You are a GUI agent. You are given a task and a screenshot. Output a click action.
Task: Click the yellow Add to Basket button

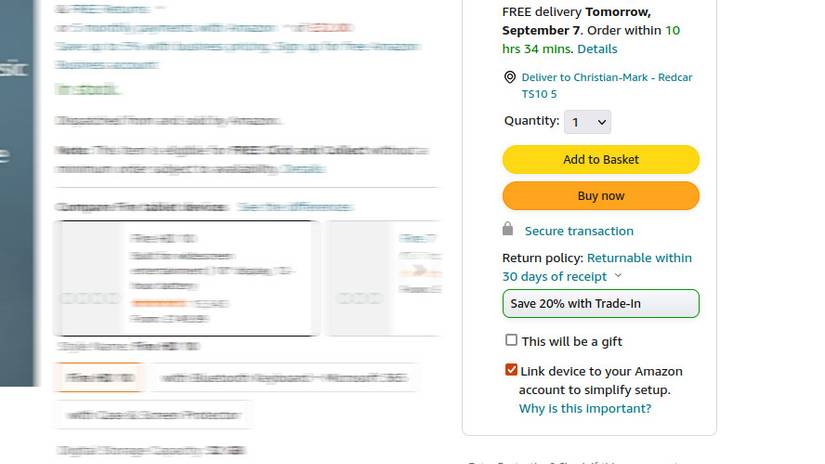pyautogui.click(x=600, y=159)
